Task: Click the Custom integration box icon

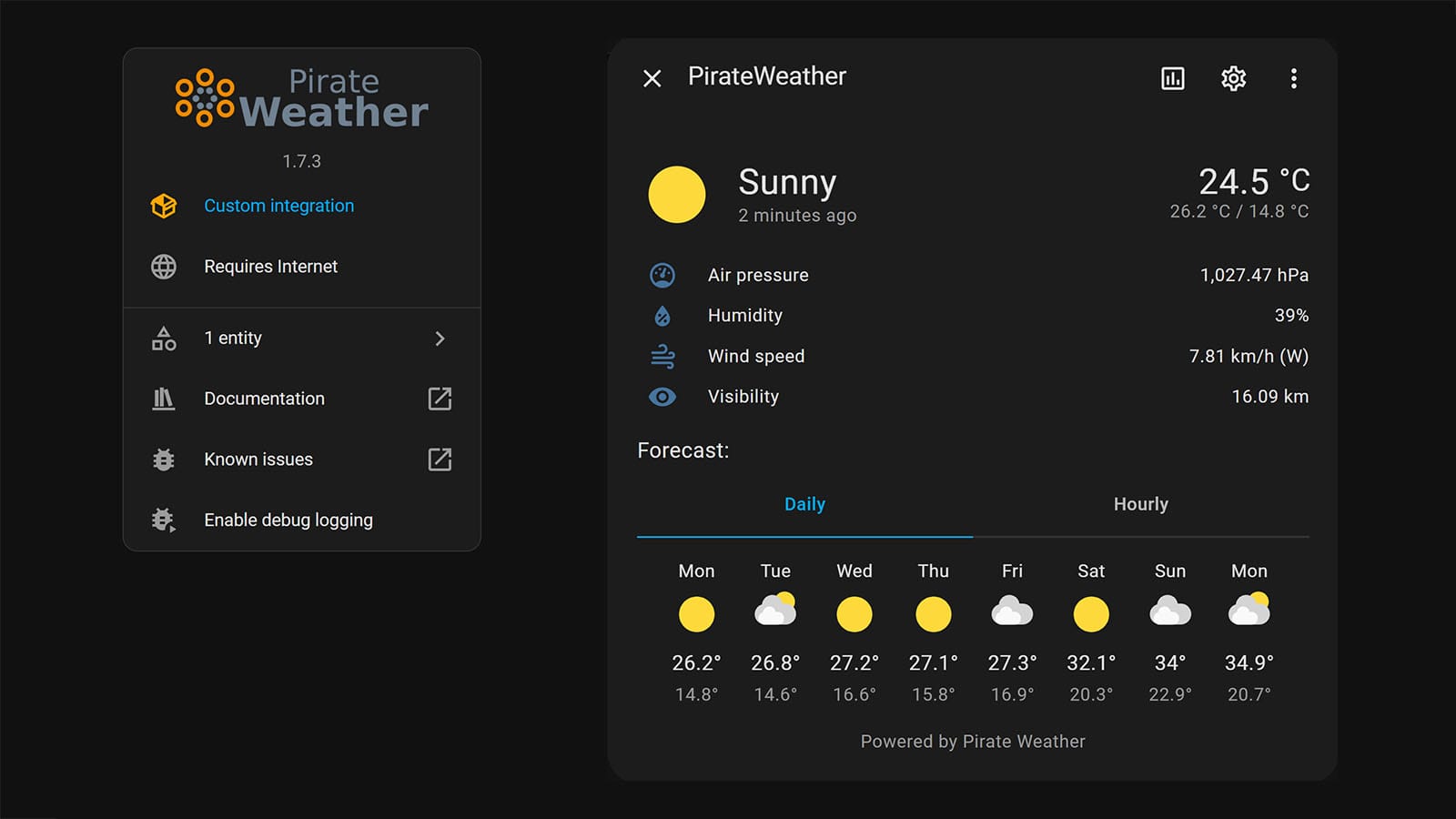Action: tap(164, 206)
